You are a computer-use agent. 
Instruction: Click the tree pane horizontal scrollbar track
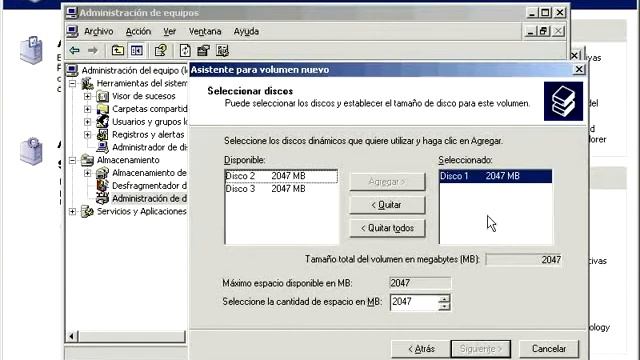(131, 336)
